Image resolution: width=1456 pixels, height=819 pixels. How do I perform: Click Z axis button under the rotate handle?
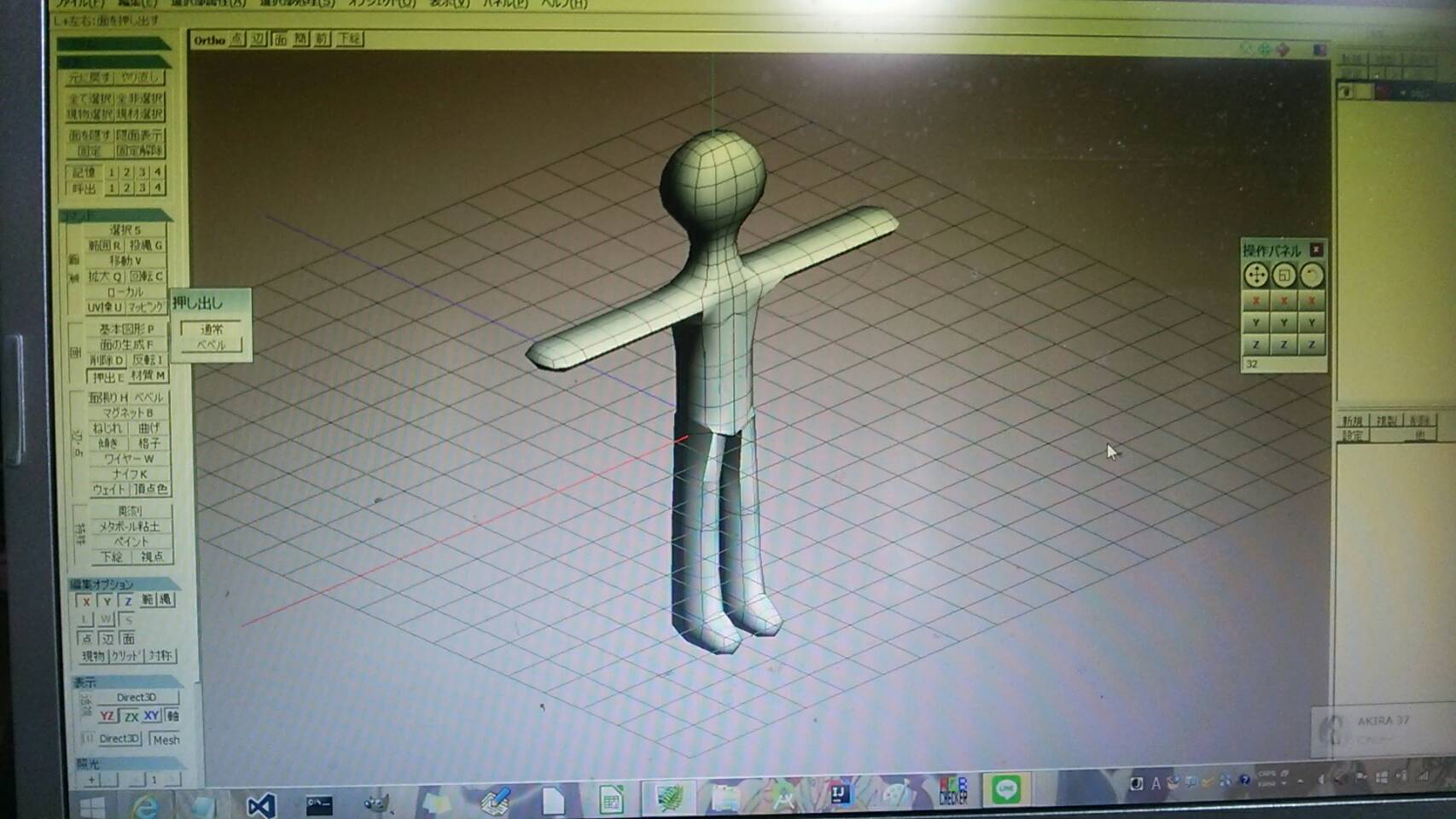[x=1312, y=345]
